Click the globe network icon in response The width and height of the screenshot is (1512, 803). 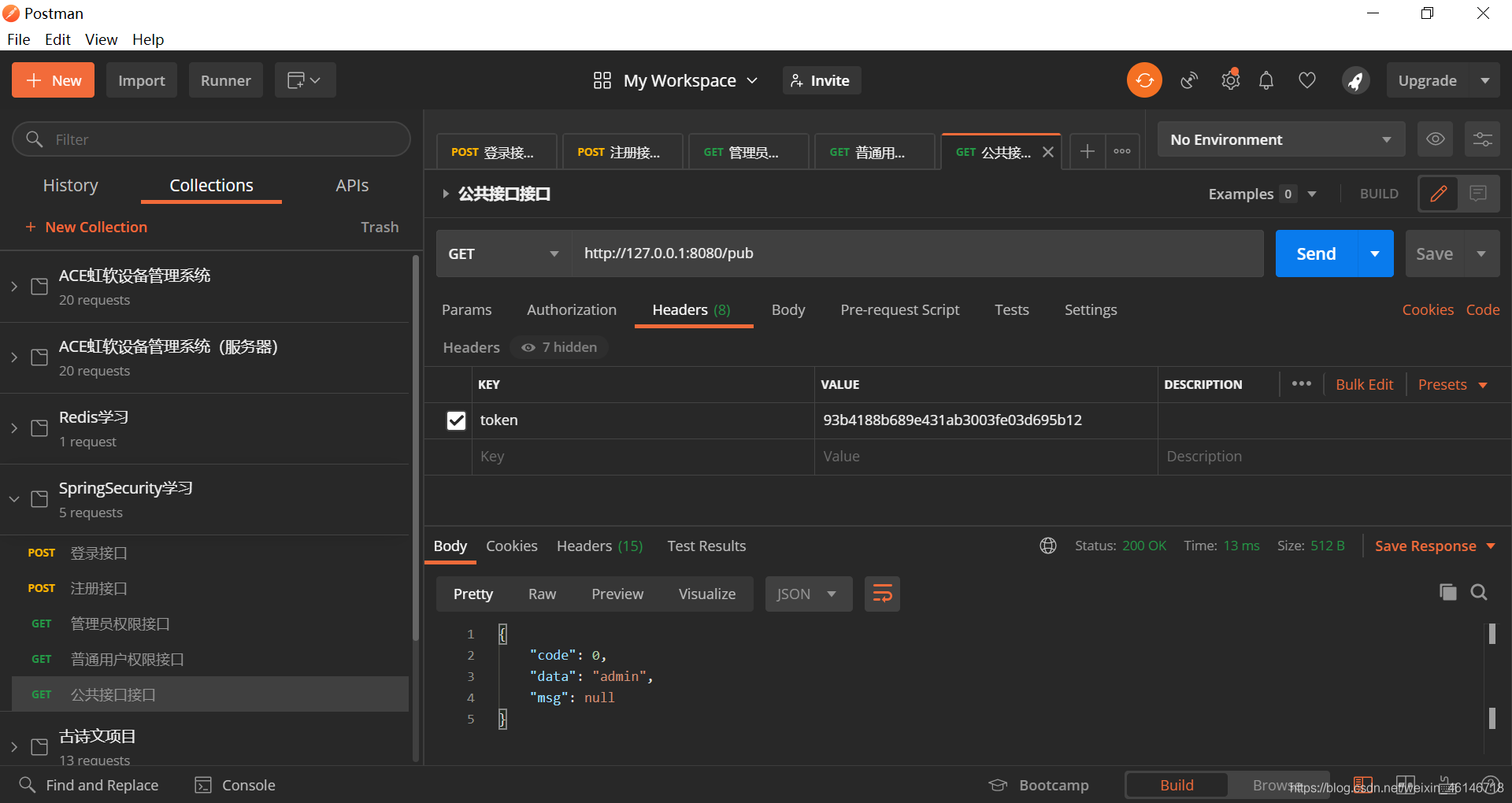tap(1048, 546)
